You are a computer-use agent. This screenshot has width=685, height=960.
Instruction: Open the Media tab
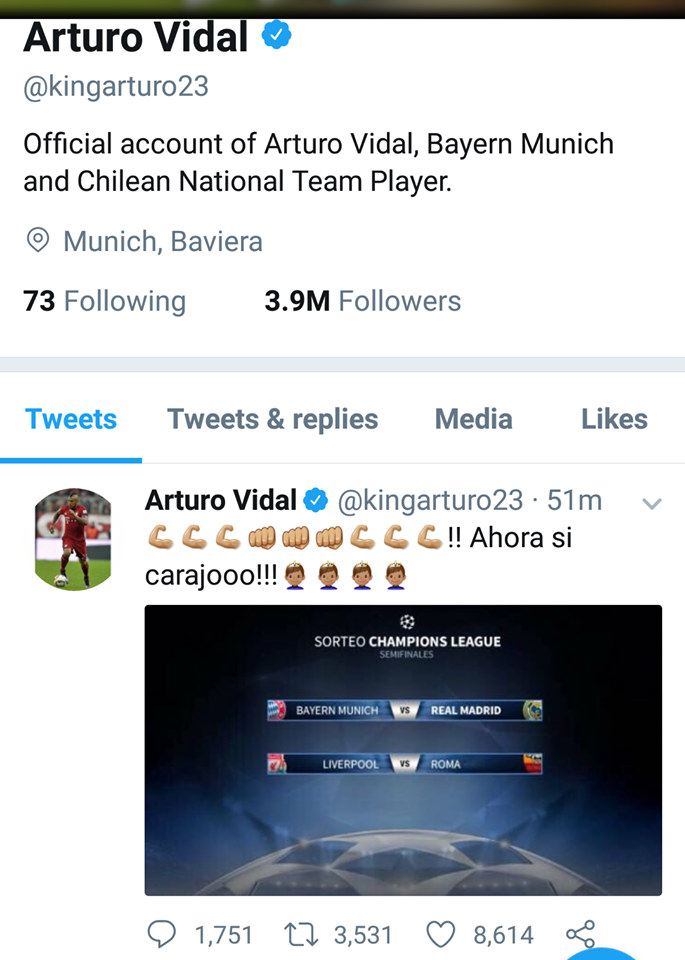[473, 419]
